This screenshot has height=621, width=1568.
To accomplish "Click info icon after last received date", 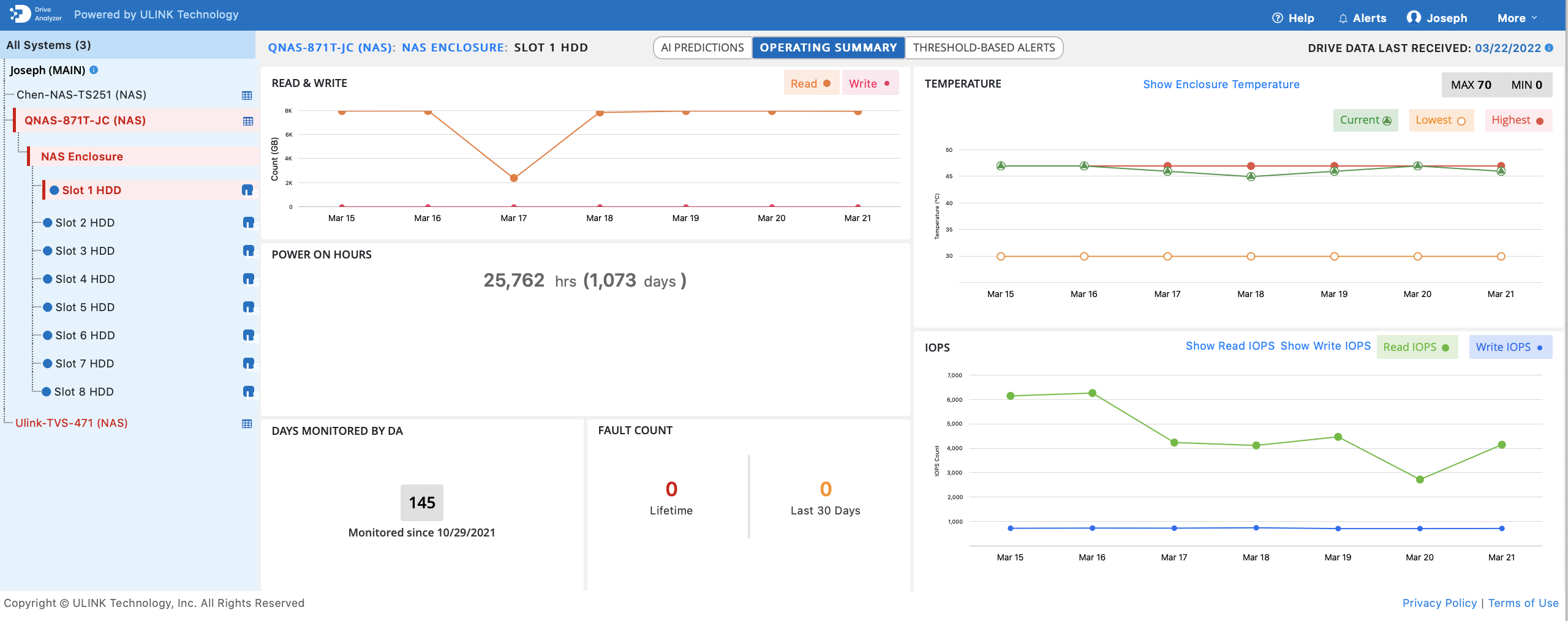I will 1549,48.
